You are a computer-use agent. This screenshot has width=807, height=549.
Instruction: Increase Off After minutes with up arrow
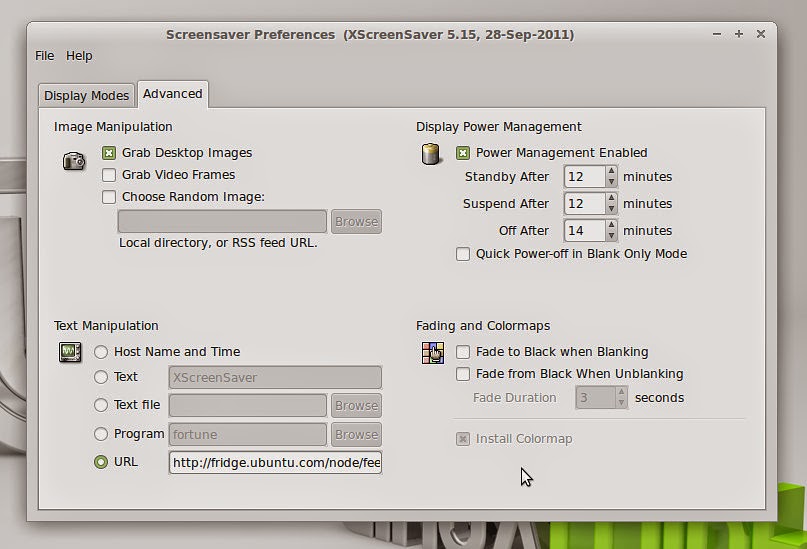(x=611, y=225)
